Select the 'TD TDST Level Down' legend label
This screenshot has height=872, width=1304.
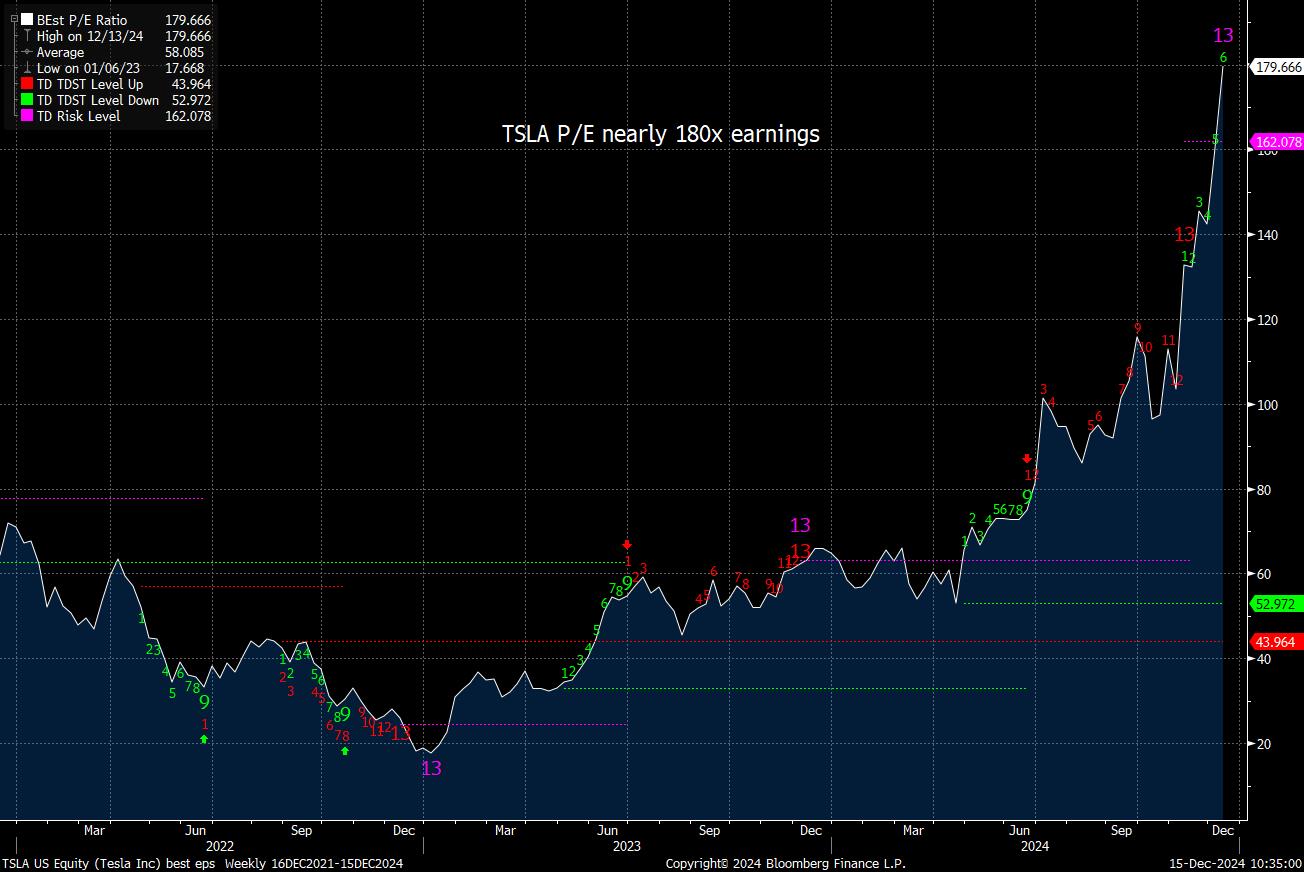98,100
